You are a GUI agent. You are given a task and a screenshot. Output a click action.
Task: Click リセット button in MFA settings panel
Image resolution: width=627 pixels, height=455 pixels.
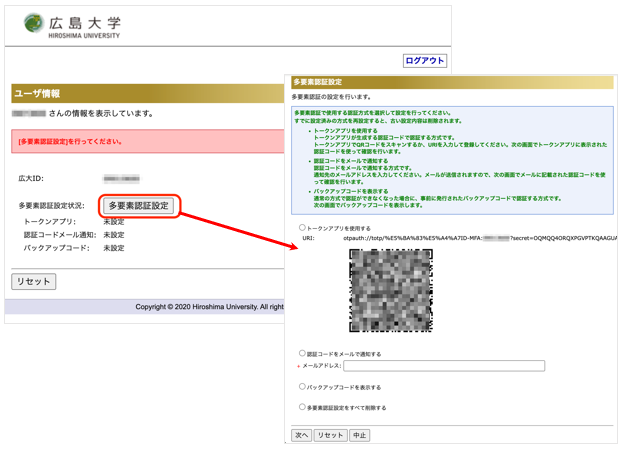331,435
